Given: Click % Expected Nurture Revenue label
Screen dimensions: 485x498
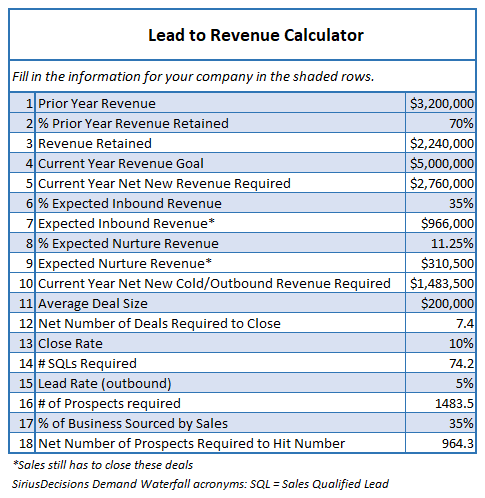Looking at the screenshot, I should pos(128,243).
